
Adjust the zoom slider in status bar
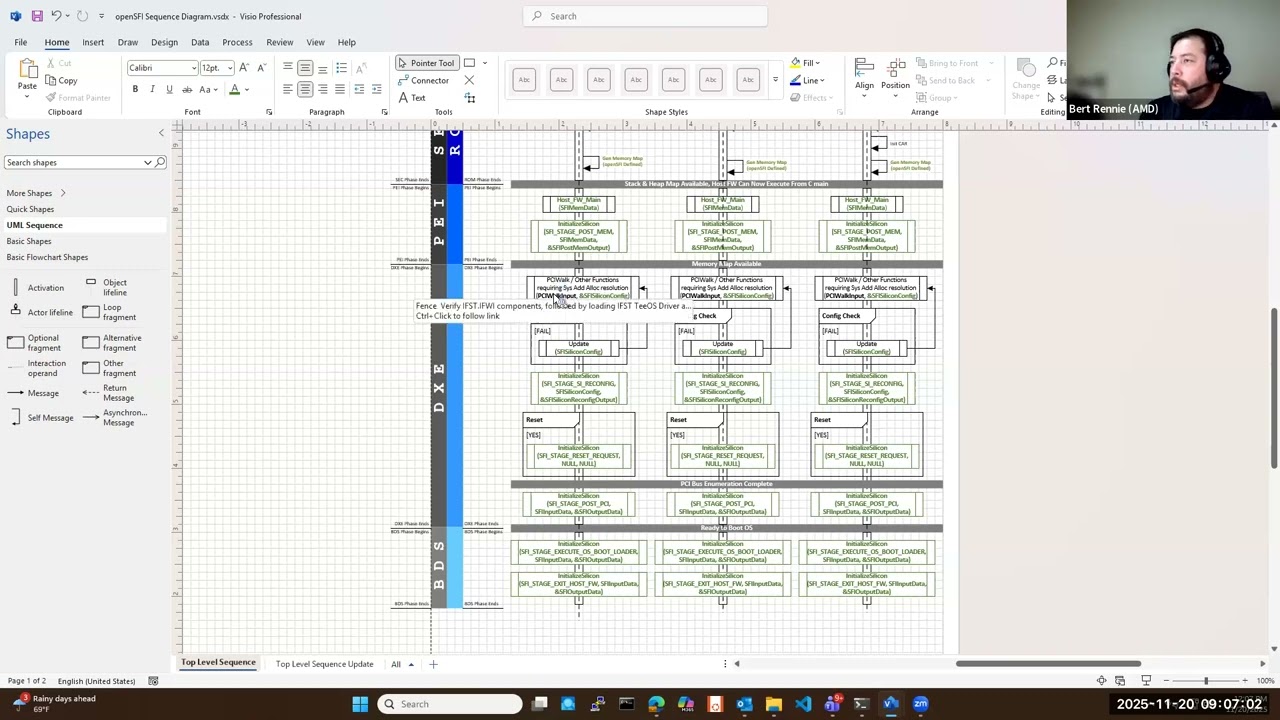[1206, 681]
